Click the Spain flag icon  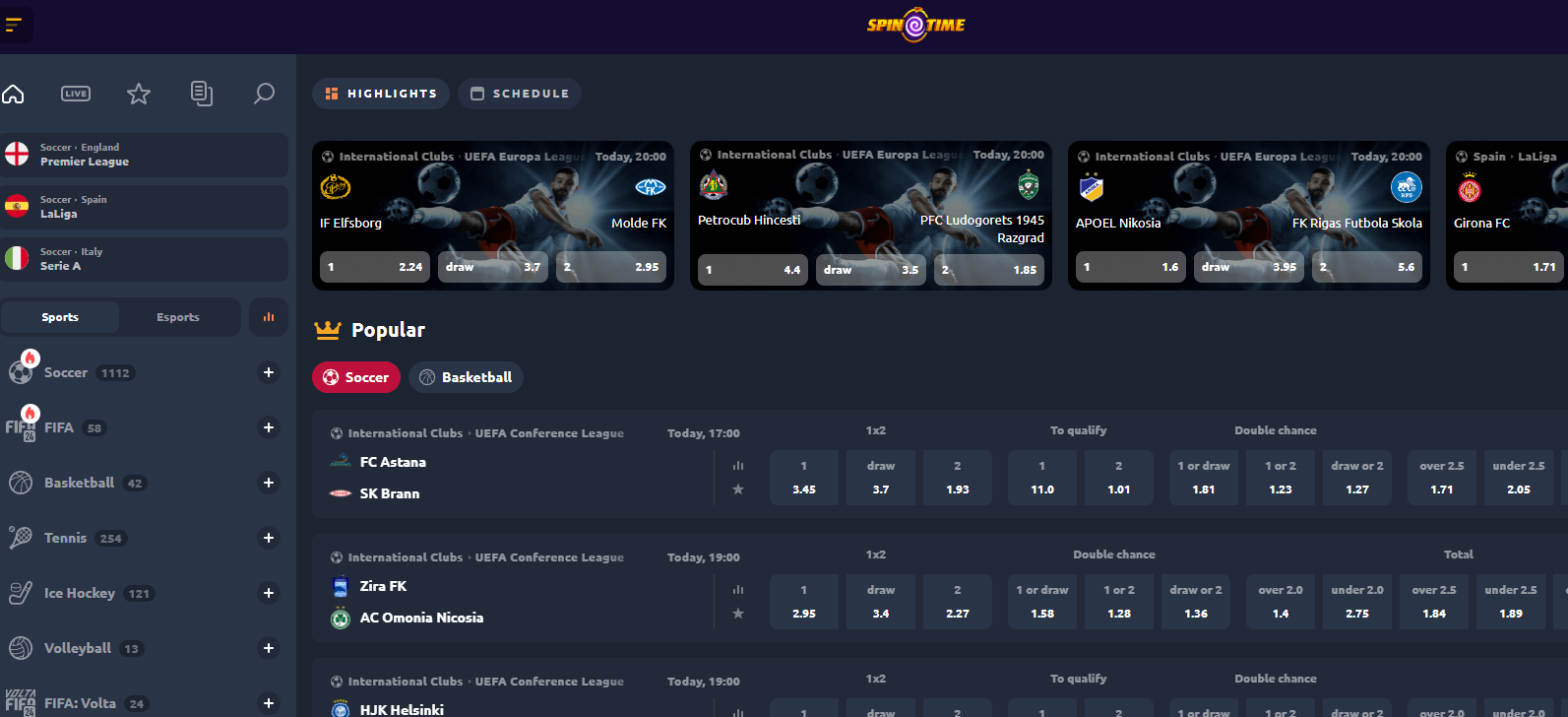pyautogui.click(x=17, y=207)
